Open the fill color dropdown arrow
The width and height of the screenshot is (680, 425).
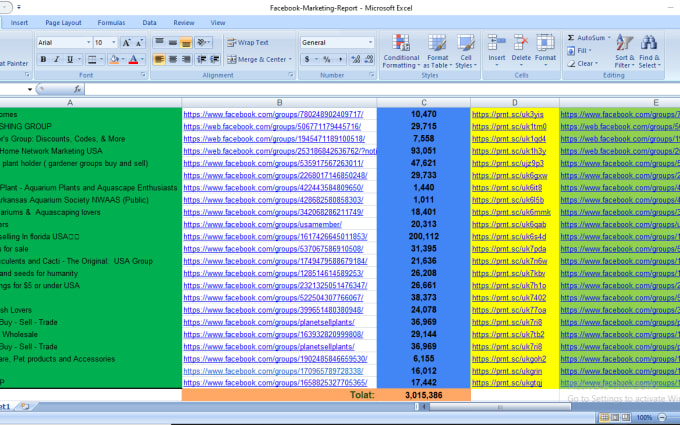point(123,59)
